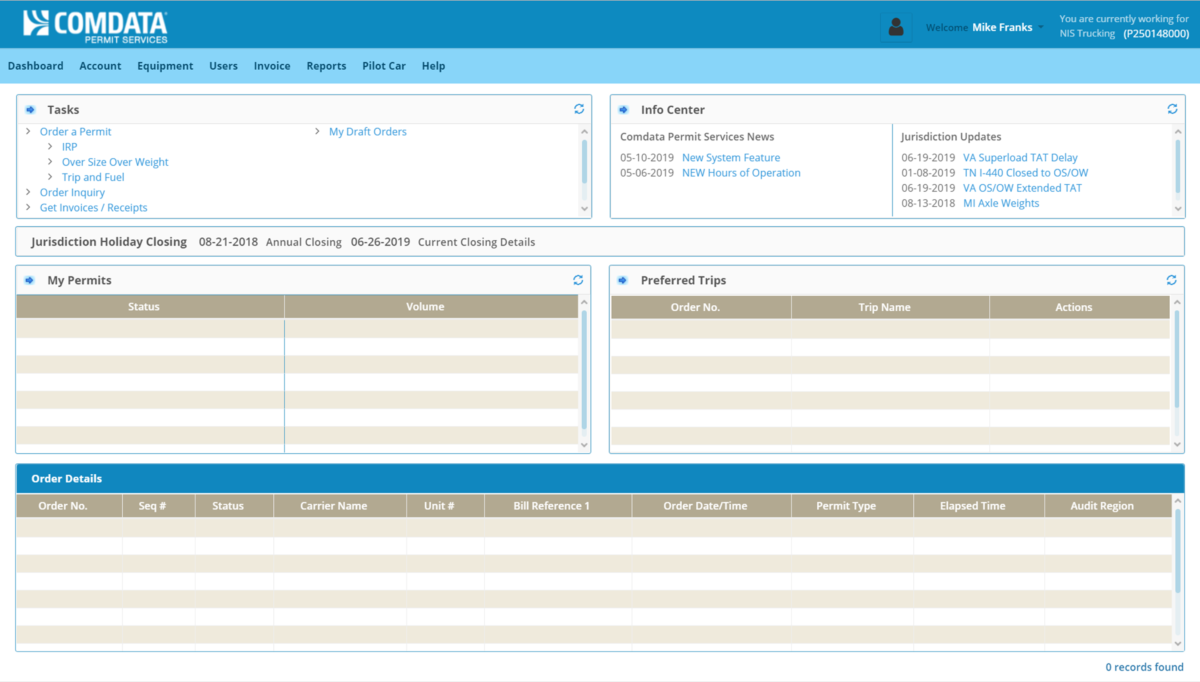Refresh the Tasks panel

(x=578, y=108)
